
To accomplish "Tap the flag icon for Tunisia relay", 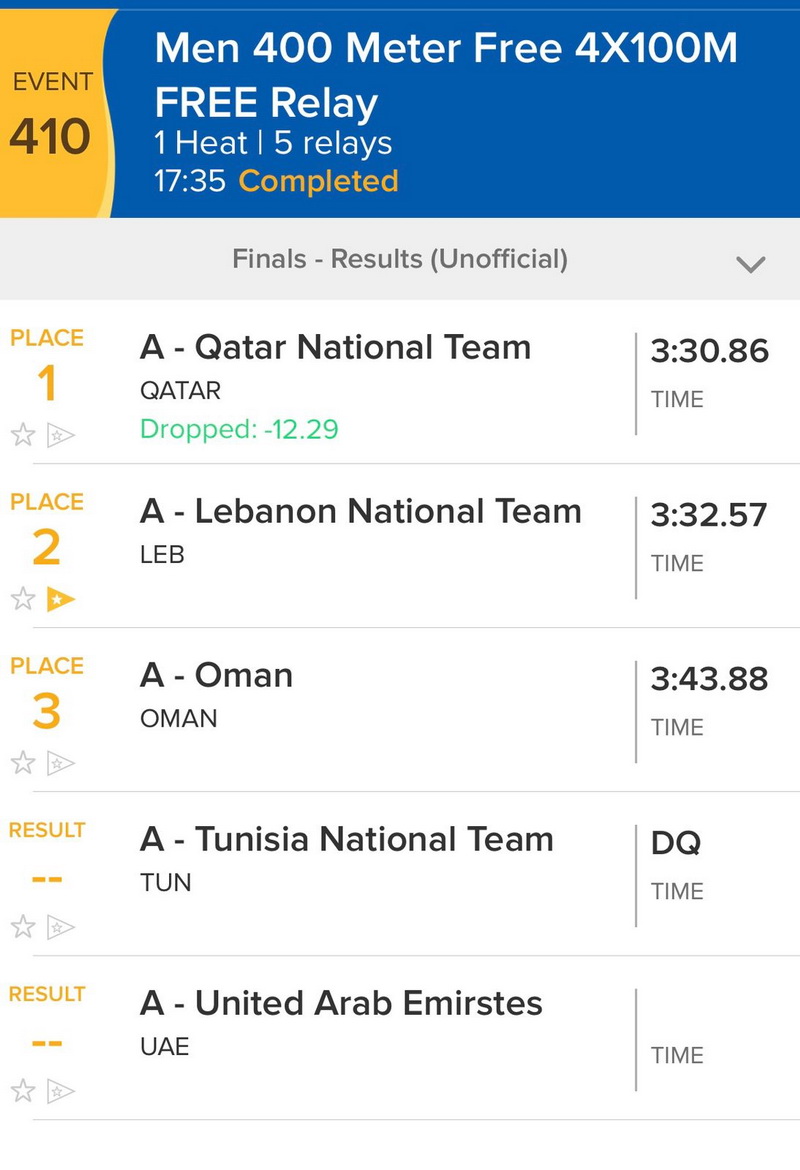I will [x=61, y=927].
